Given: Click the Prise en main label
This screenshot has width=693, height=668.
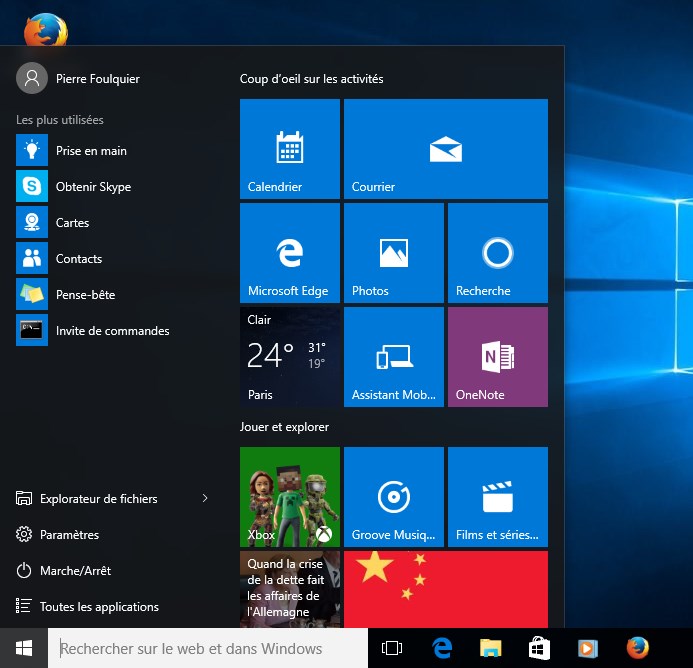Looking at the screenshot, I should (91, 151).
